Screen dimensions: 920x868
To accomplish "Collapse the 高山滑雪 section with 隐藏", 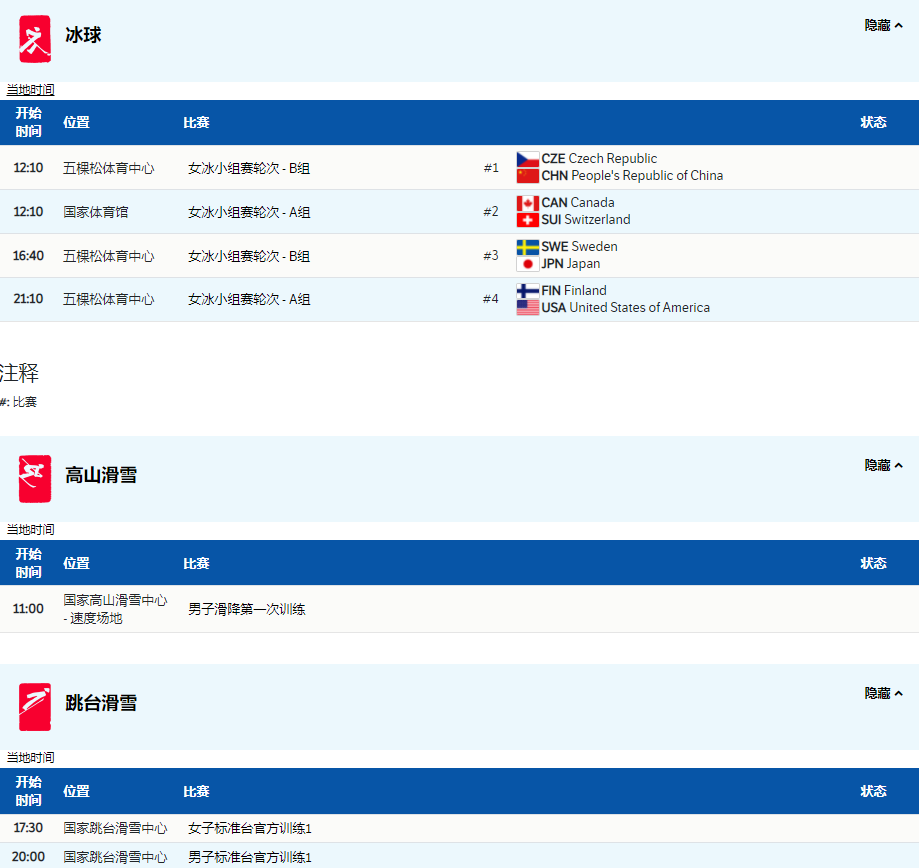I will pyautogui.click(x=883, y=466).
